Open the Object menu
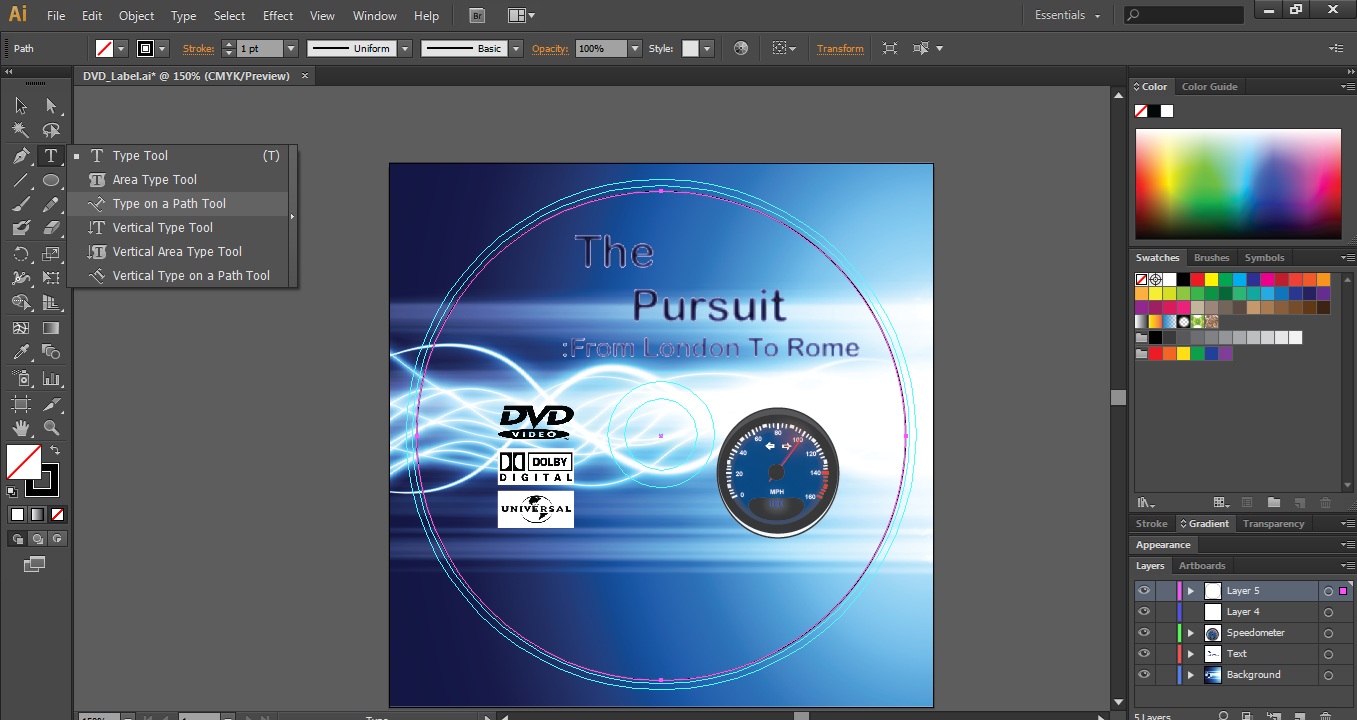 click(136, 16)
